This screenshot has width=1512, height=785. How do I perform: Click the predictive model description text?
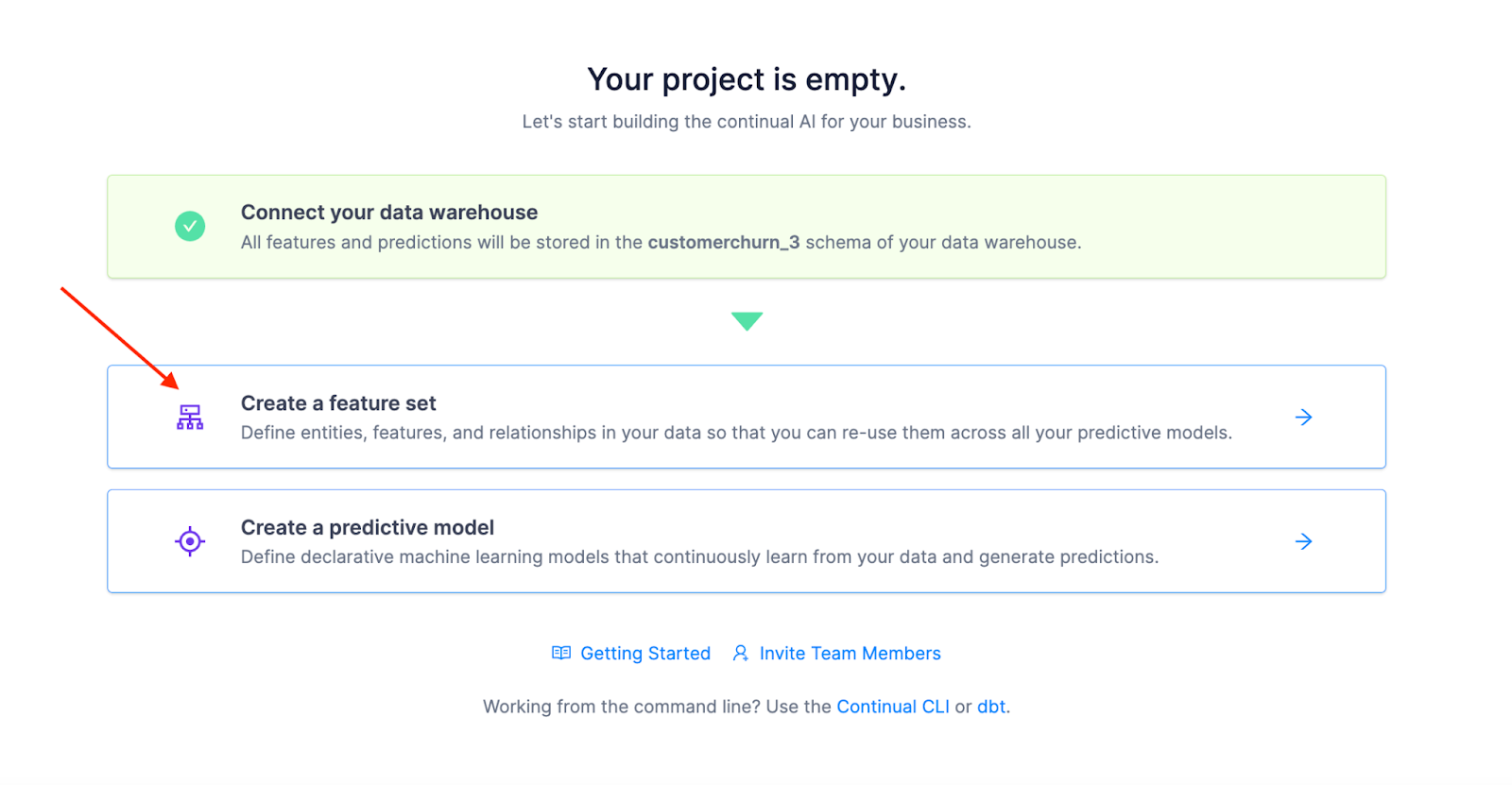699,557
